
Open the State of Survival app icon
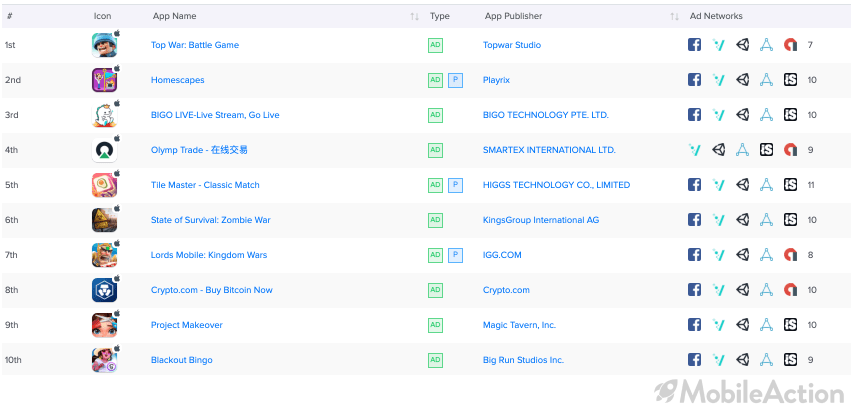pos(104,220)
